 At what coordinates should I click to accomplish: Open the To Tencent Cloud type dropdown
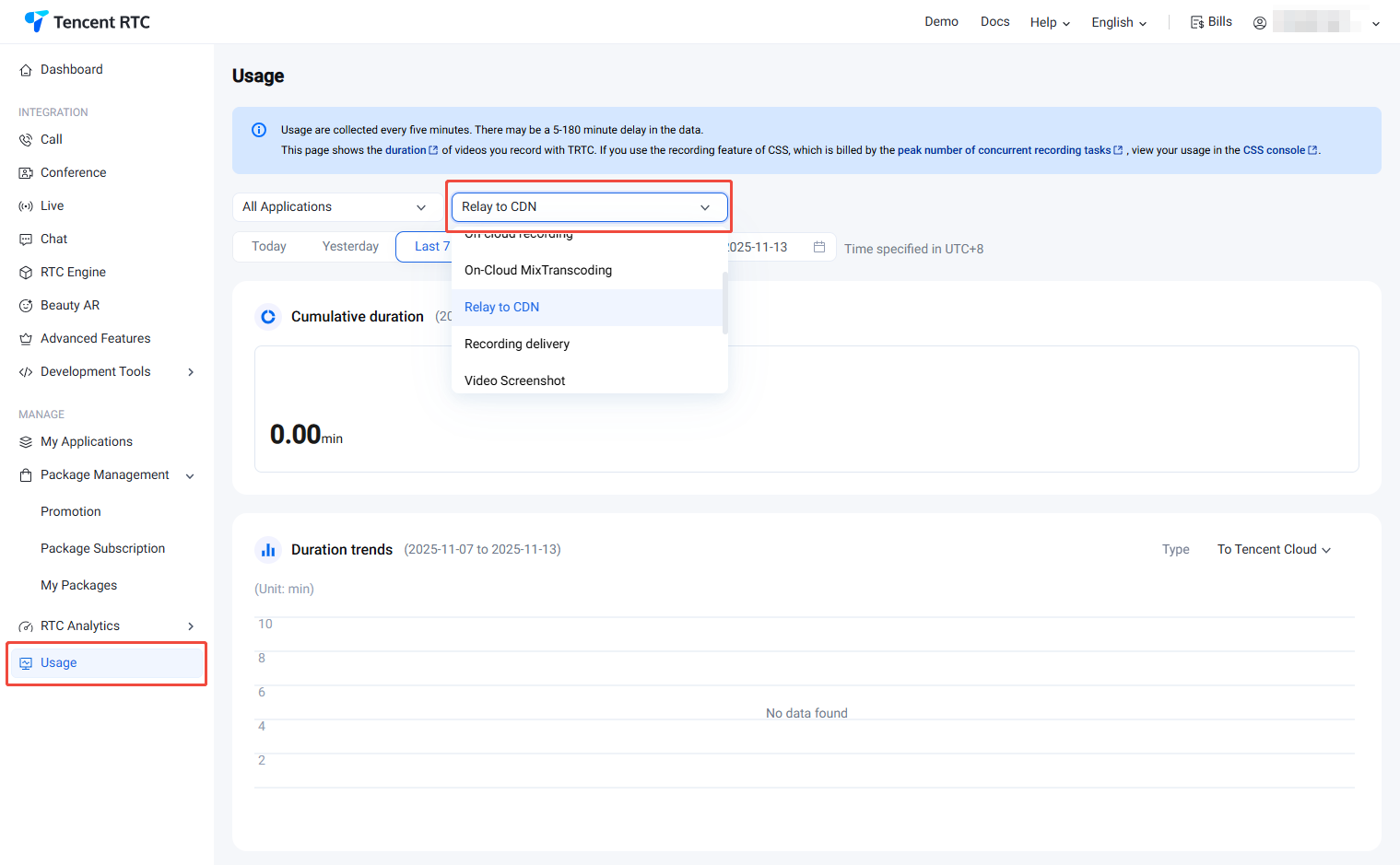point(1274,550)
